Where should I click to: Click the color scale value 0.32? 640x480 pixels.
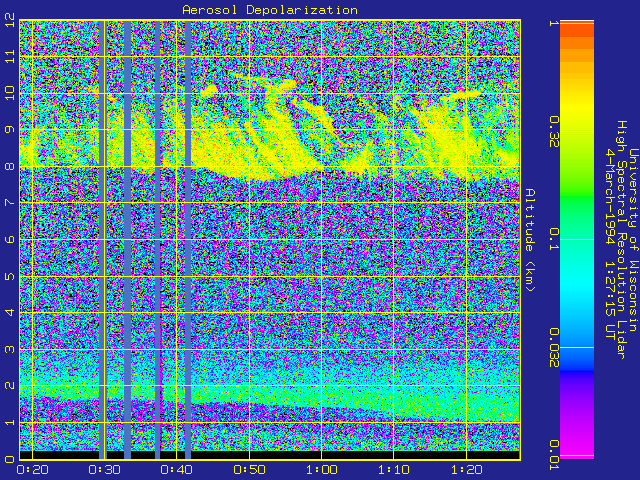(554, 131)
